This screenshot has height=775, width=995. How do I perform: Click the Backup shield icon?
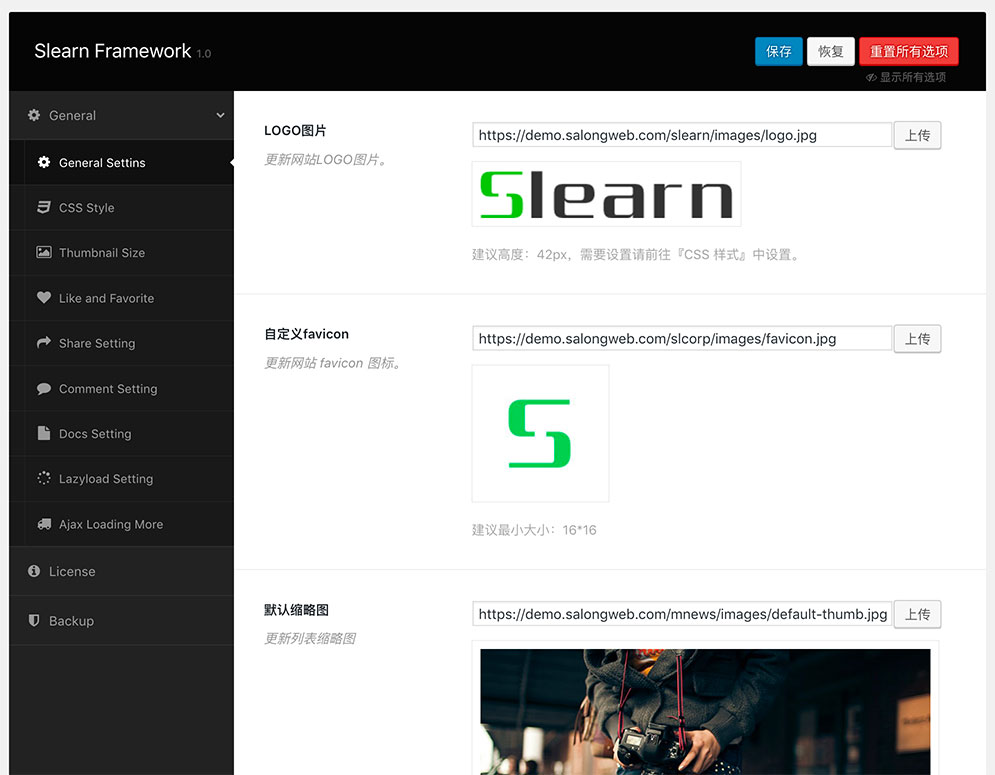pyautogui.click(x=34, y=620)
